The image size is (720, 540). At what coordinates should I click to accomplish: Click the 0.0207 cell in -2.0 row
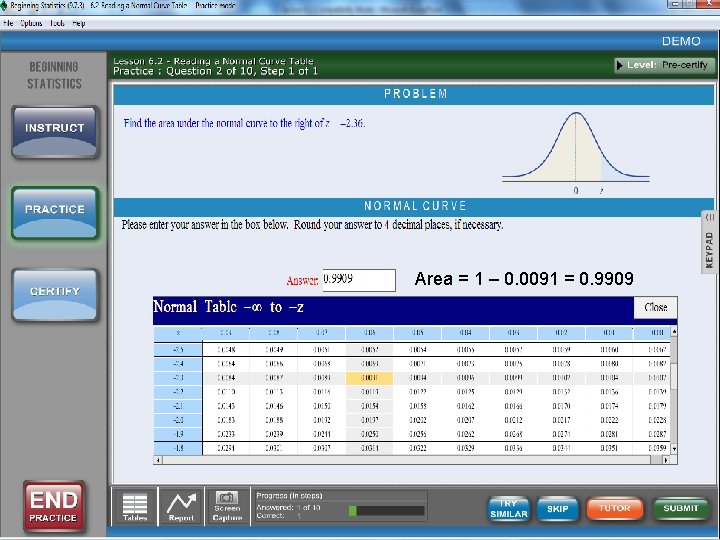pos(465,420)
